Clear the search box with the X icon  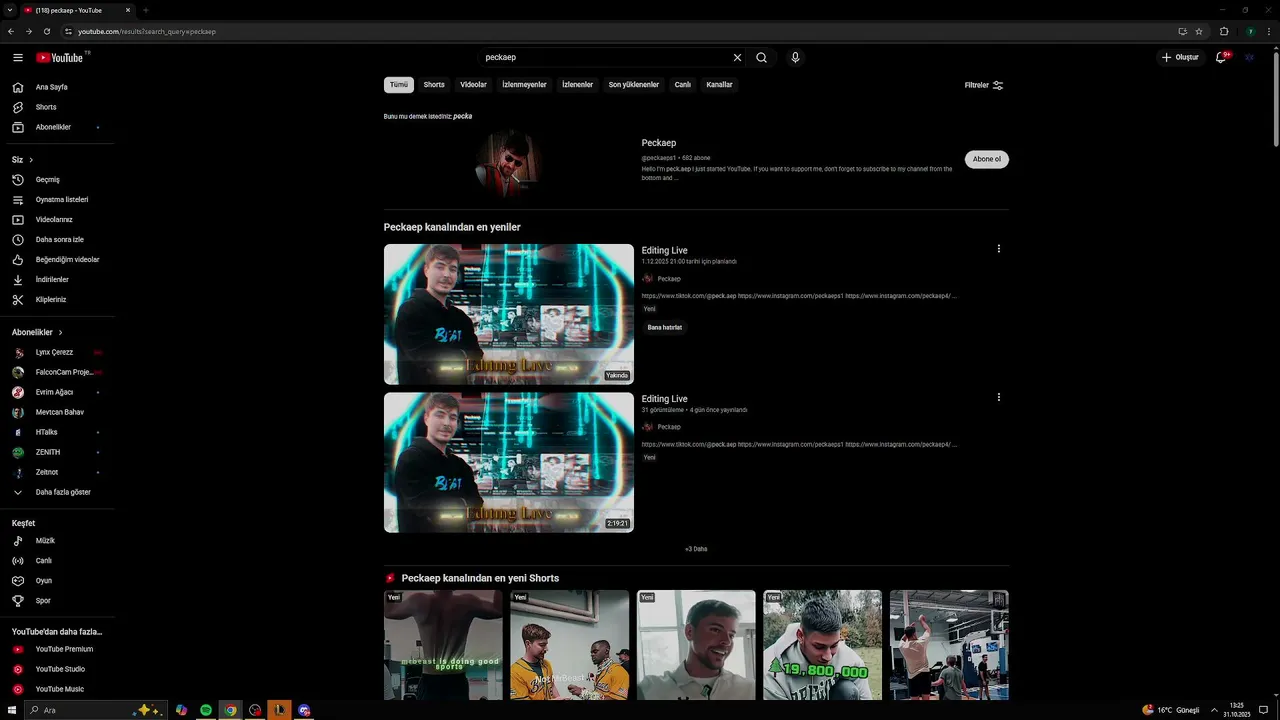tap(738, 58)
